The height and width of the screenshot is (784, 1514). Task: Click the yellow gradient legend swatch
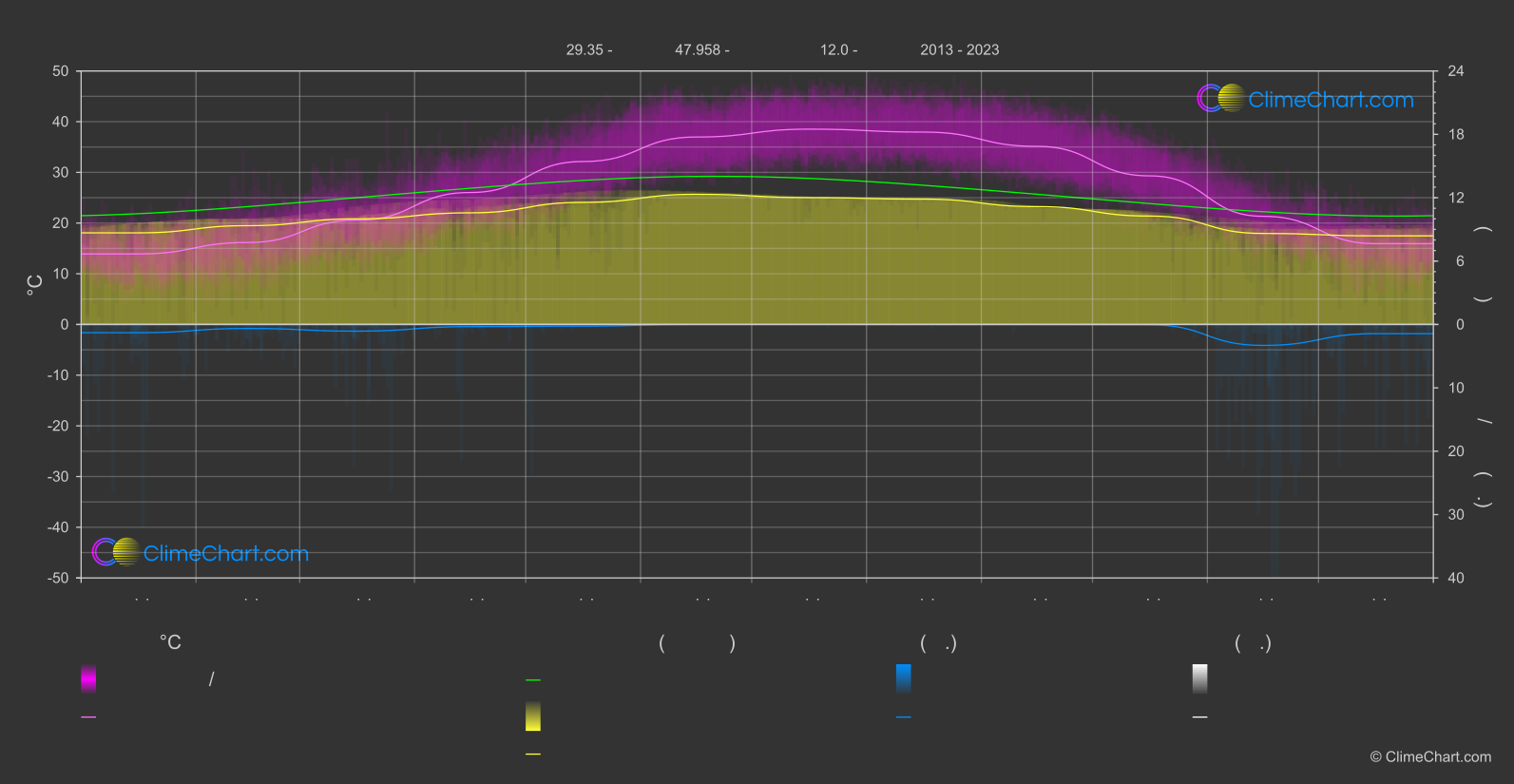tap(533, 717)
